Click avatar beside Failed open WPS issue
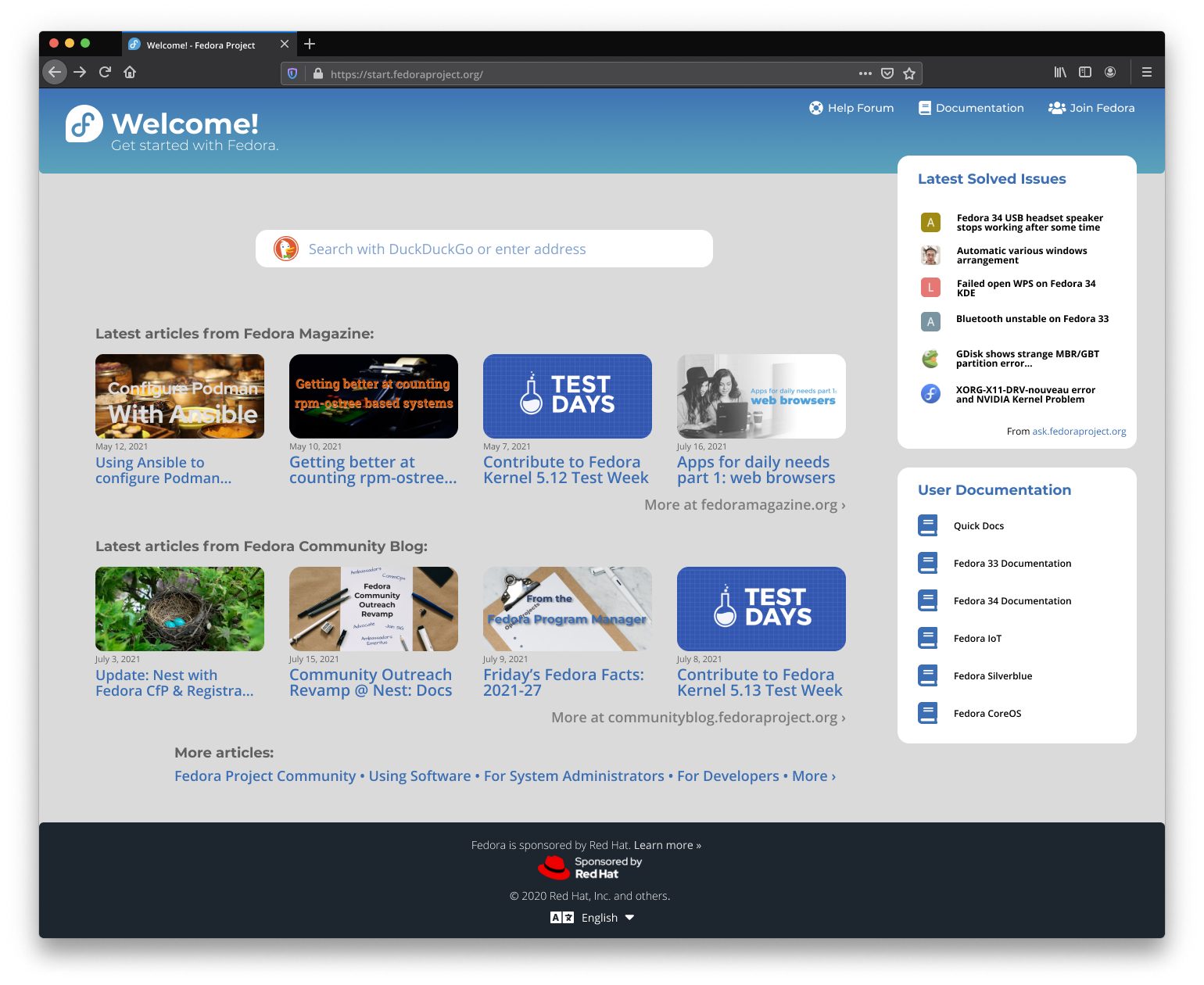Image resolution: width=1204 pixels, height=985 pixels. tap(930, 288)
